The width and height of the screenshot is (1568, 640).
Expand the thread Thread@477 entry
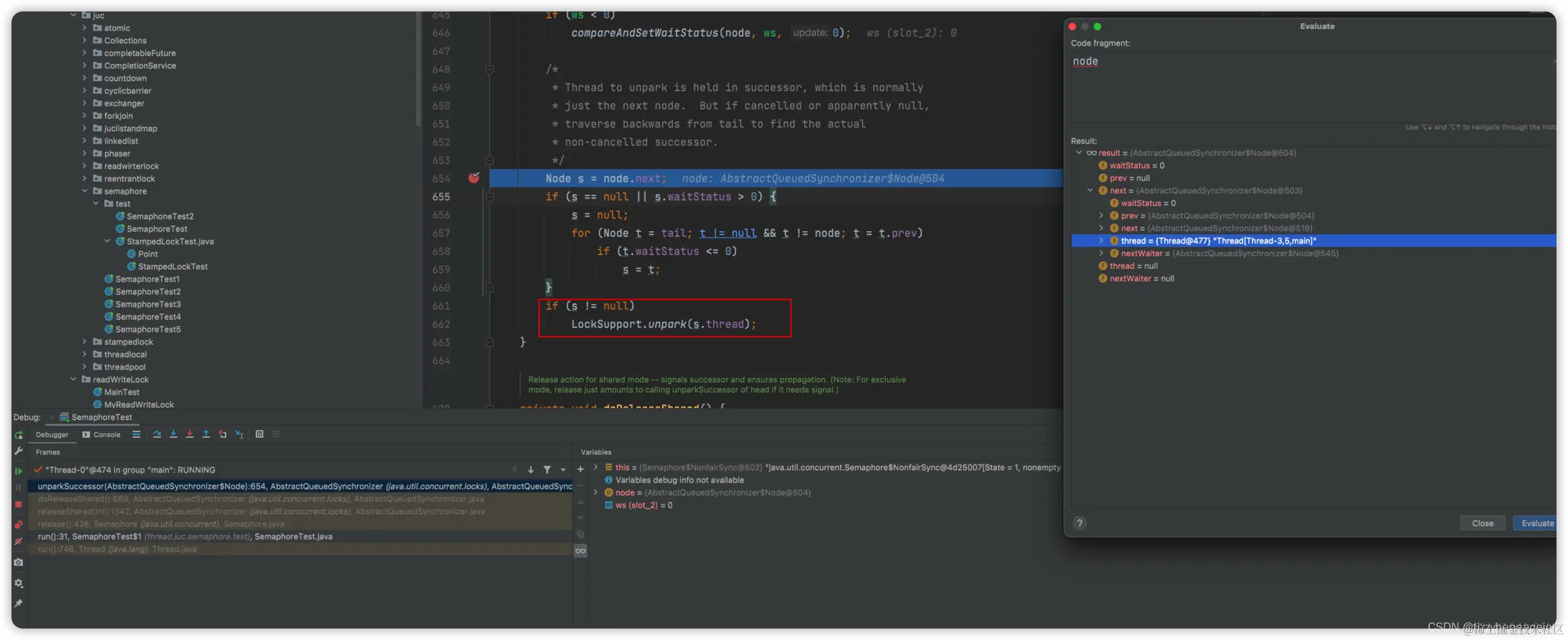point(1101,241)
